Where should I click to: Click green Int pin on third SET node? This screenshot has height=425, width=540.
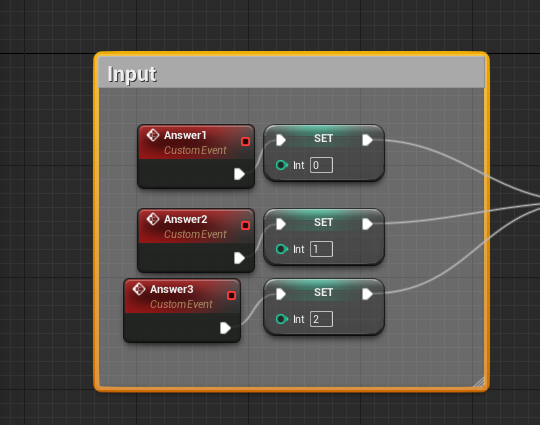pos(281,319)
